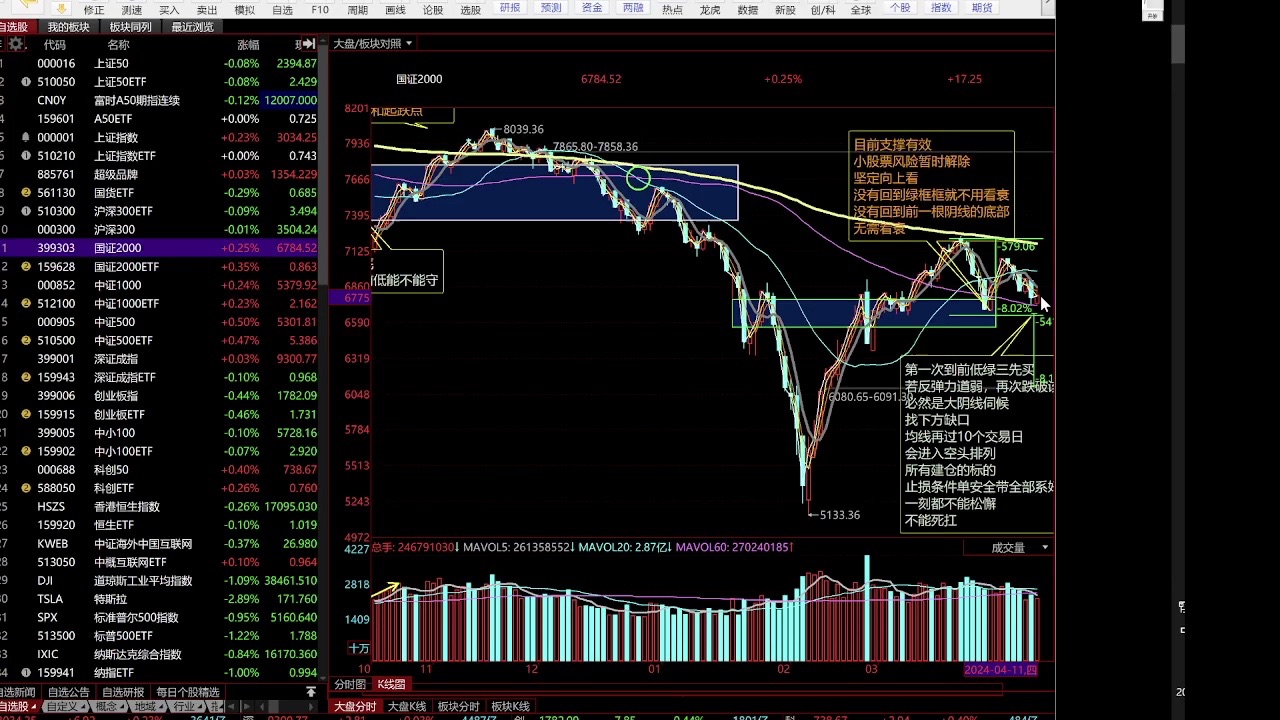The width and height of the screenshot is (1280, 720).
Task: Select the 沪深300 index row
Action: click(159, 230)
